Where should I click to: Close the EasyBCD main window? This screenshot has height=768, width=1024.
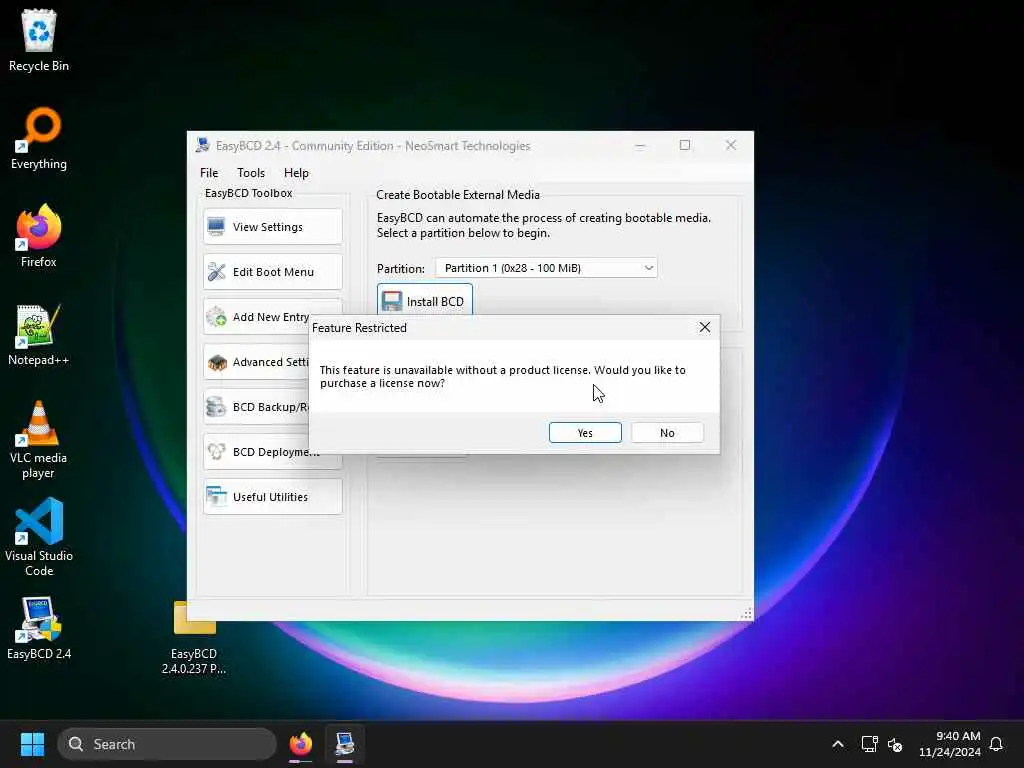click(x=731, y=146)
